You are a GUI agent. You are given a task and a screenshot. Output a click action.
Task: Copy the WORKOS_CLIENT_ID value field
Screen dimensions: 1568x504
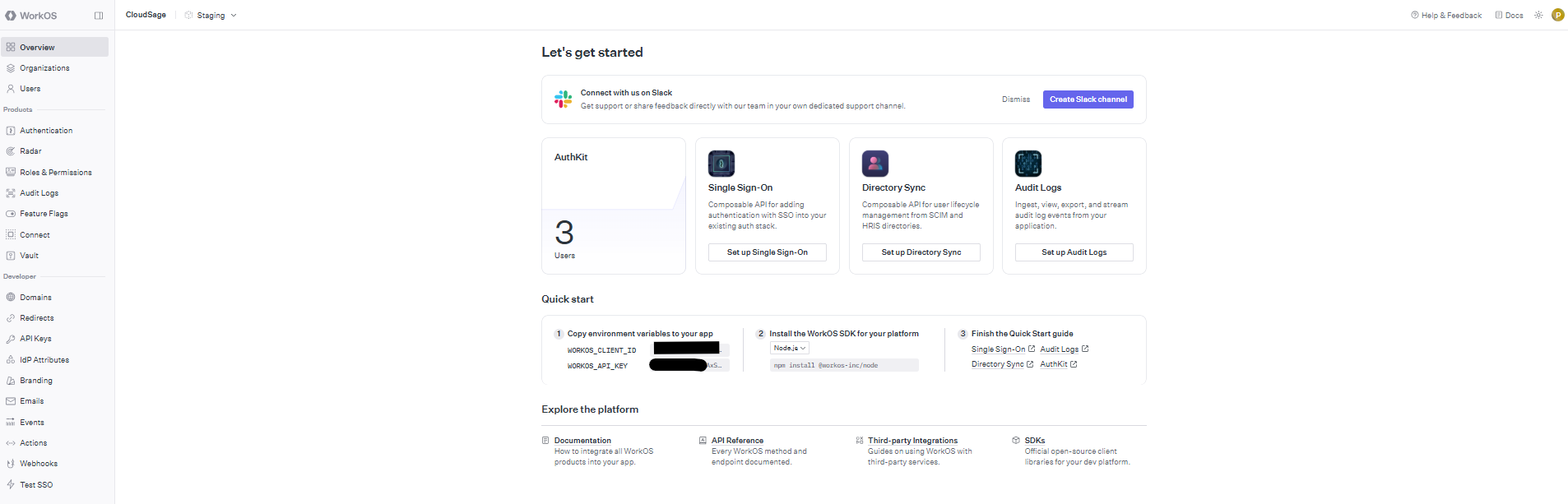(689, 349)
